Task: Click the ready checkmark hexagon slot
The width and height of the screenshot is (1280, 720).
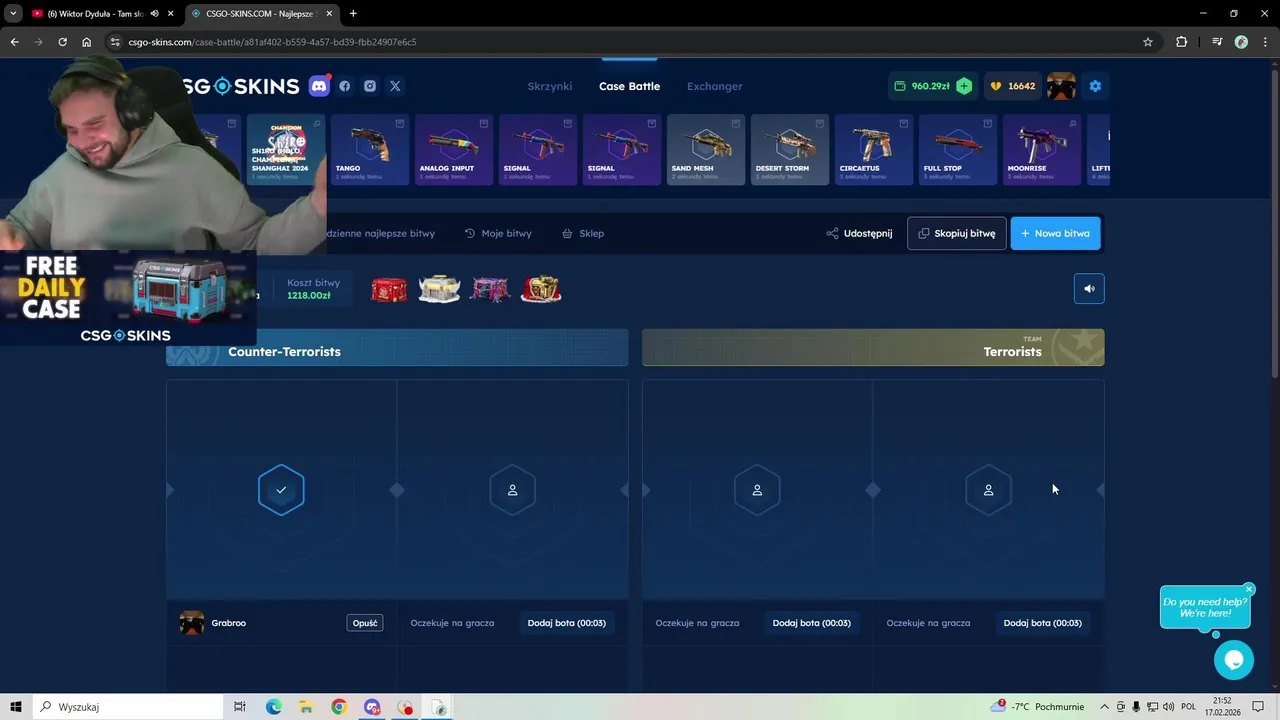Action: pos(281,490)
